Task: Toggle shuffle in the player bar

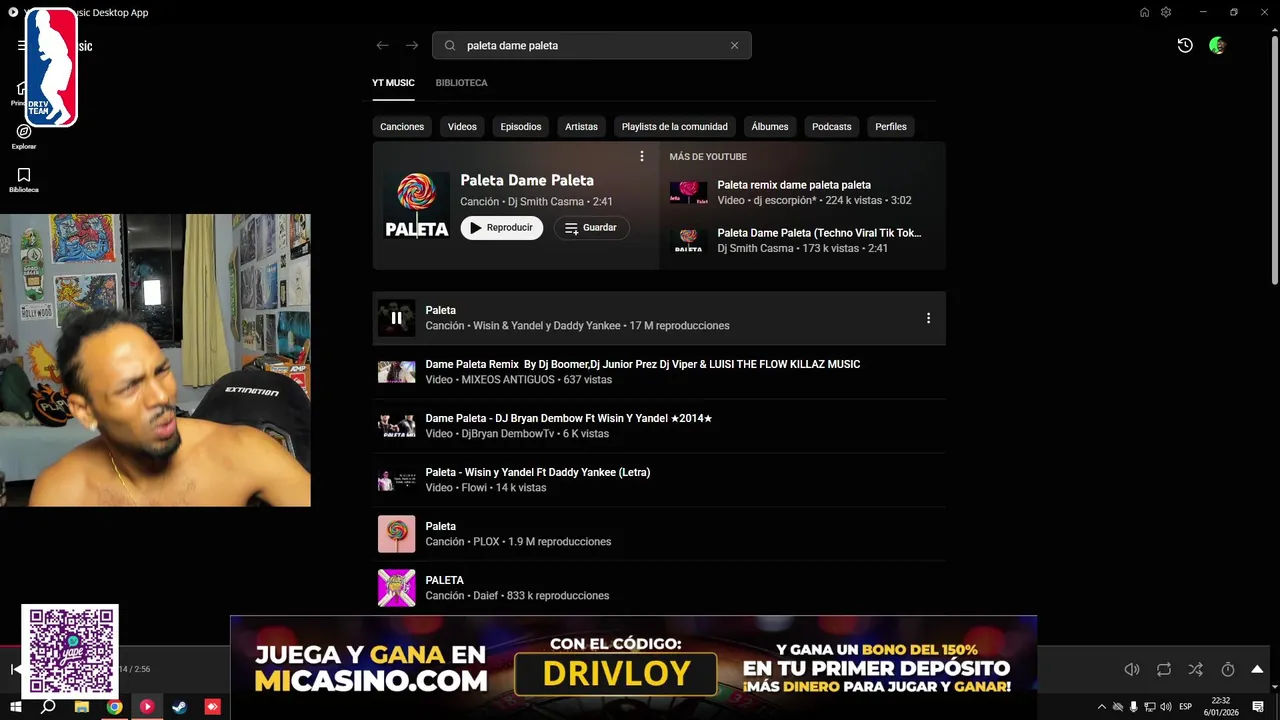Action: pos(1196,669)
